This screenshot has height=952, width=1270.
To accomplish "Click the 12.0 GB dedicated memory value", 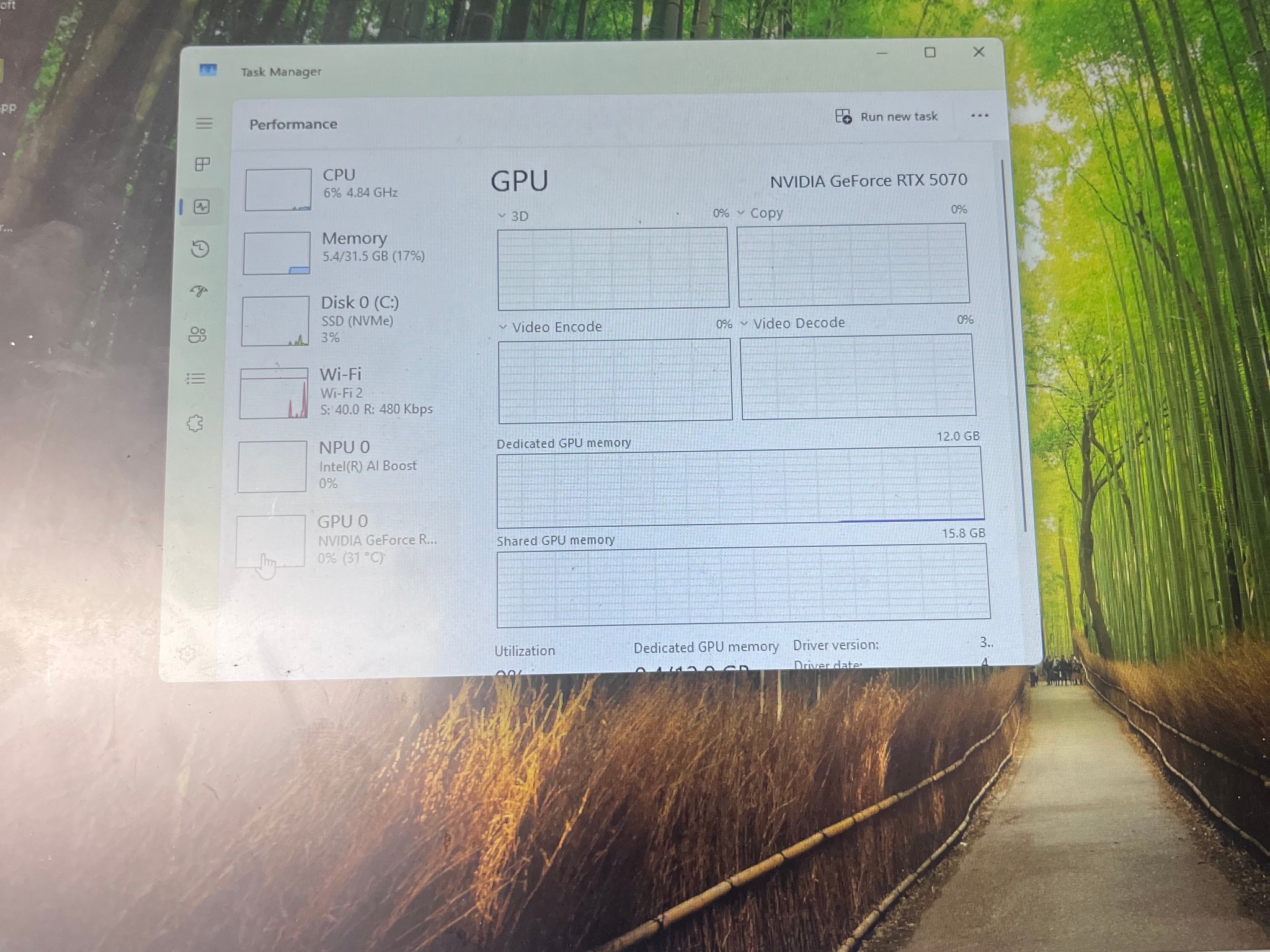I will [957, 436].
